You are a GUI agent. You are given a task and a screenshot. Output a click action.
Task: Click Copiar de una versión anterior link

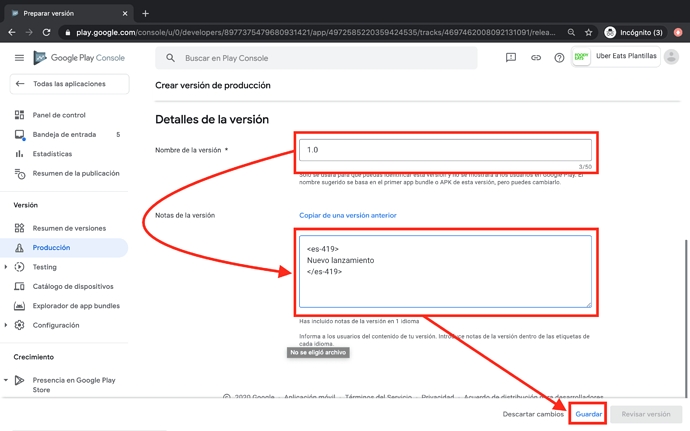tap(347, 215)
